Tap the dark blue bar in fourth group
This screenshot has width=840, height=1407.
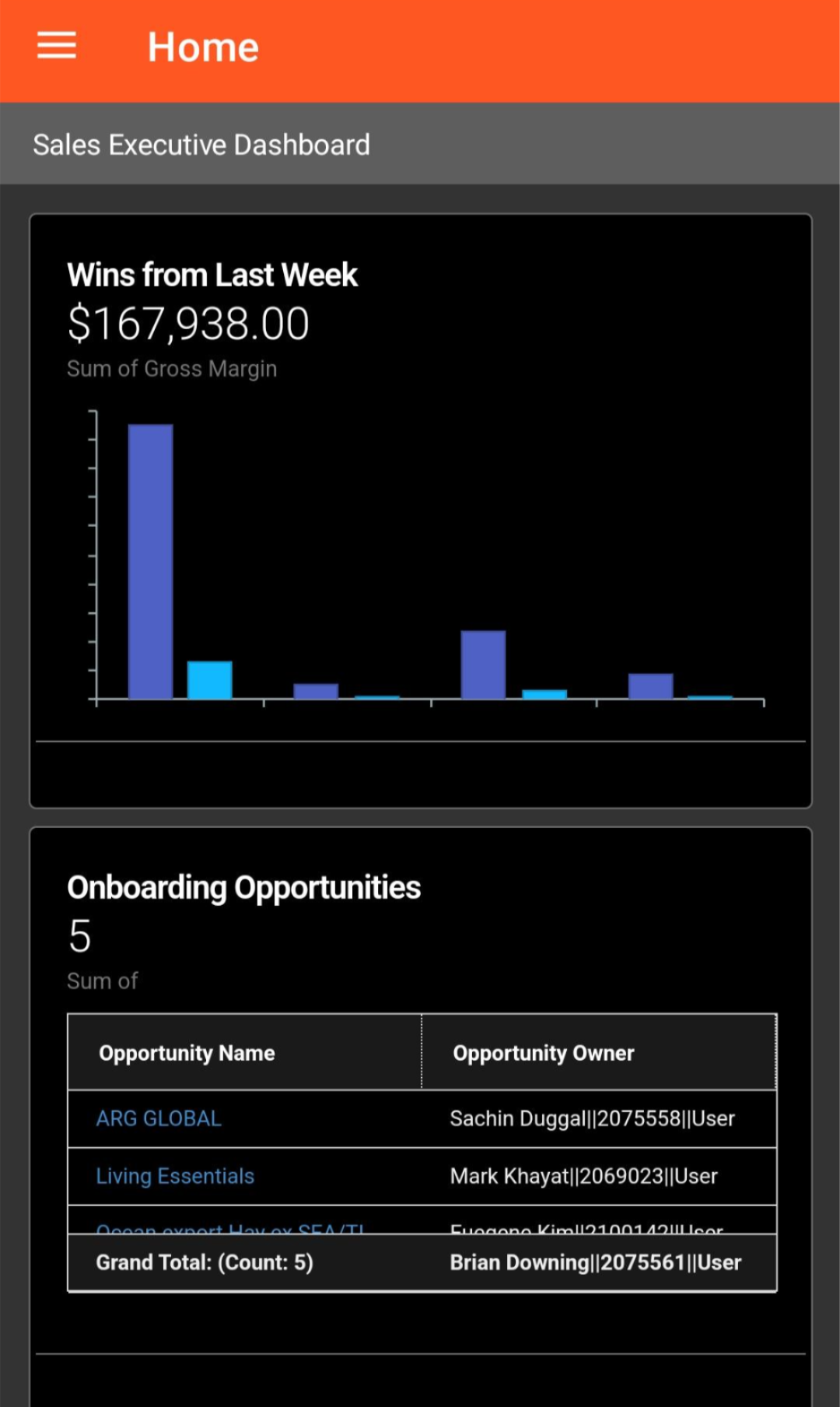650,686
